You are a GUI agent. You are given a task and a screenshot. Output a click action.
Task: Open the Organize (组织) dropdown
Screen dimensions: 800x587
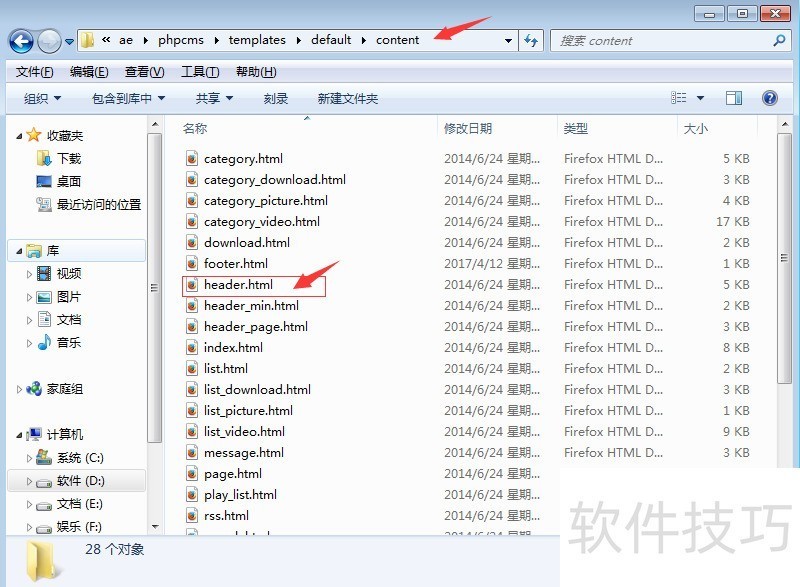[42, 98]
